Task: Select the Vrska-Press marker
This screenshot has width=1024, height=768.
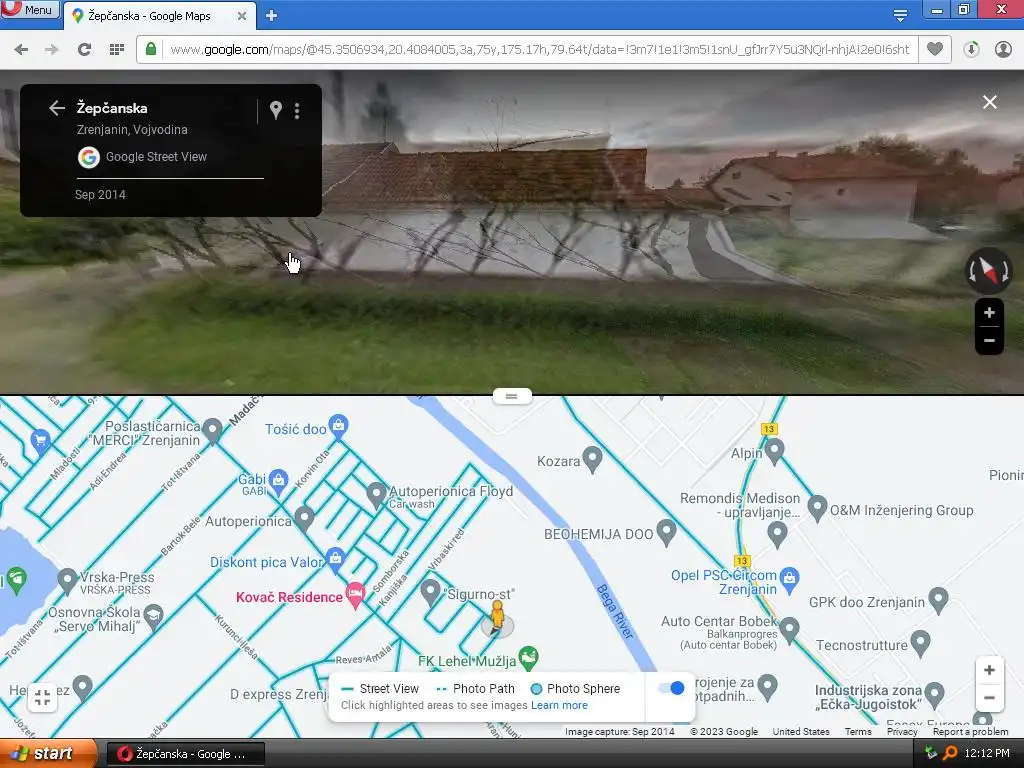Action: click(67, 581)
